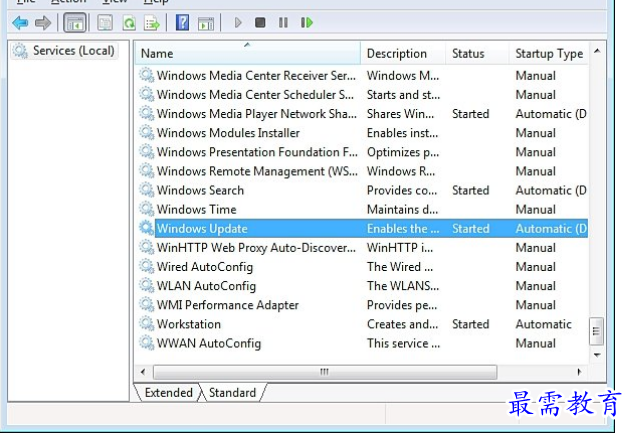Click the Forward arrow toolbar icon
The width and height of the screenshot is (630, 435).
pos(43,22)
